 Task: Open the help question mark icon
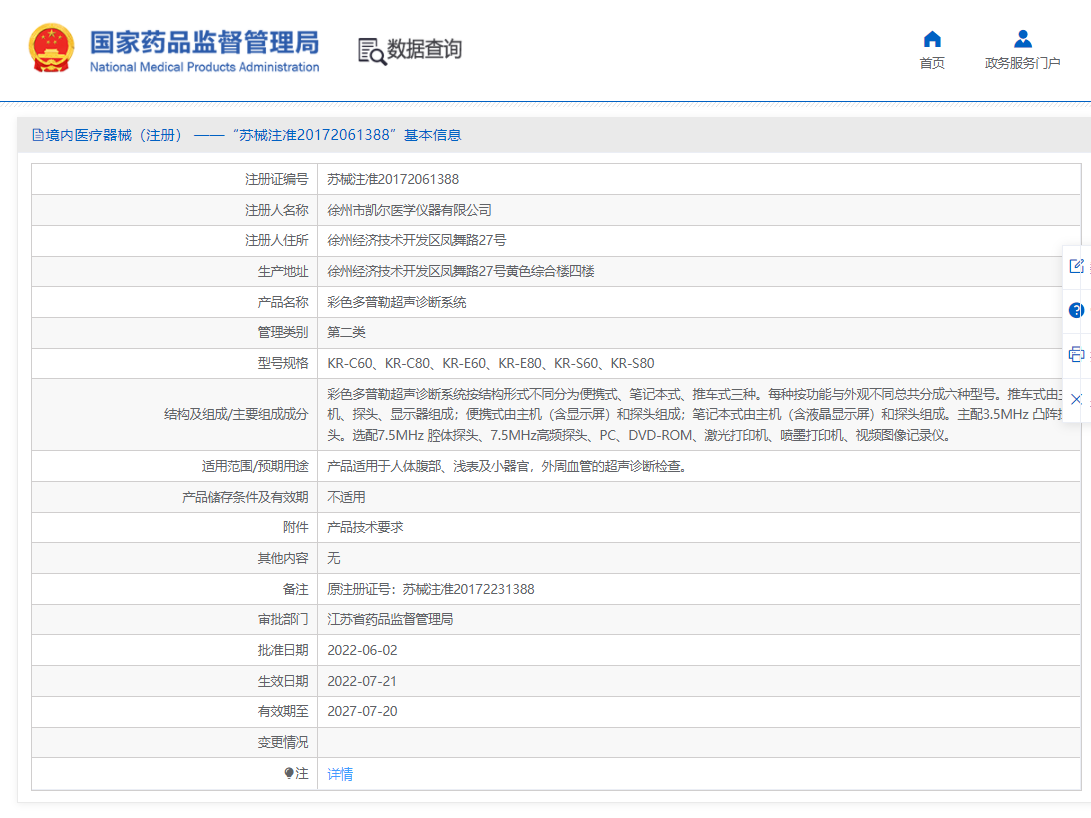(1076, 310)
